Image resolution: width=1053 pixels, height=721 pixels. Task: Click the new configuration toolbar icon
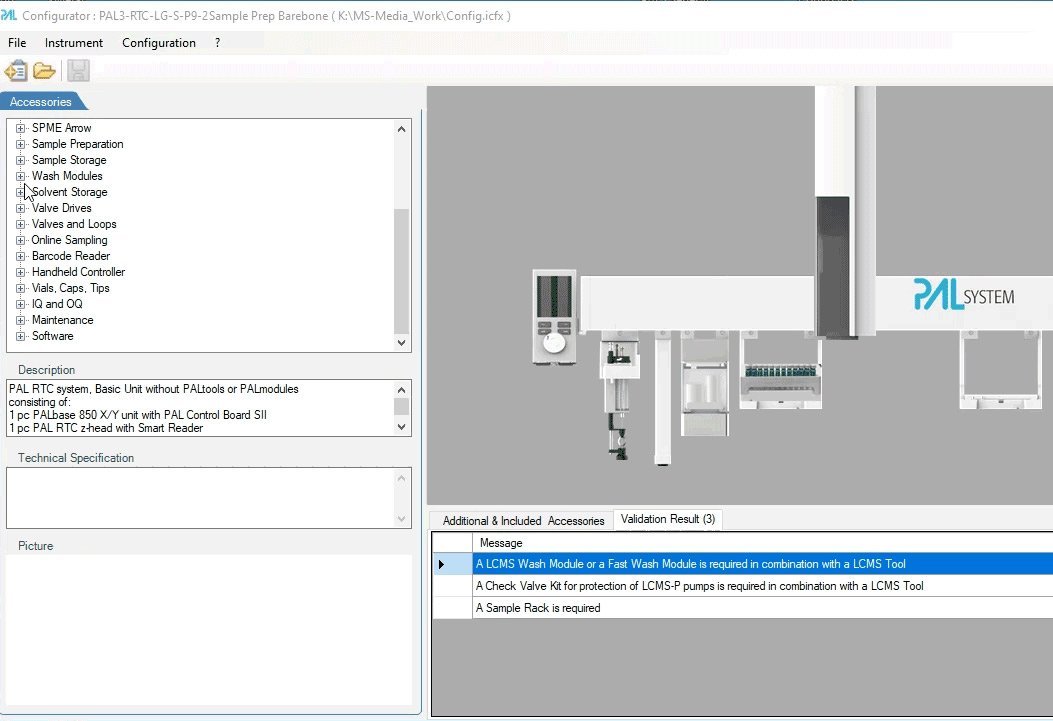(x=16, y=71)
